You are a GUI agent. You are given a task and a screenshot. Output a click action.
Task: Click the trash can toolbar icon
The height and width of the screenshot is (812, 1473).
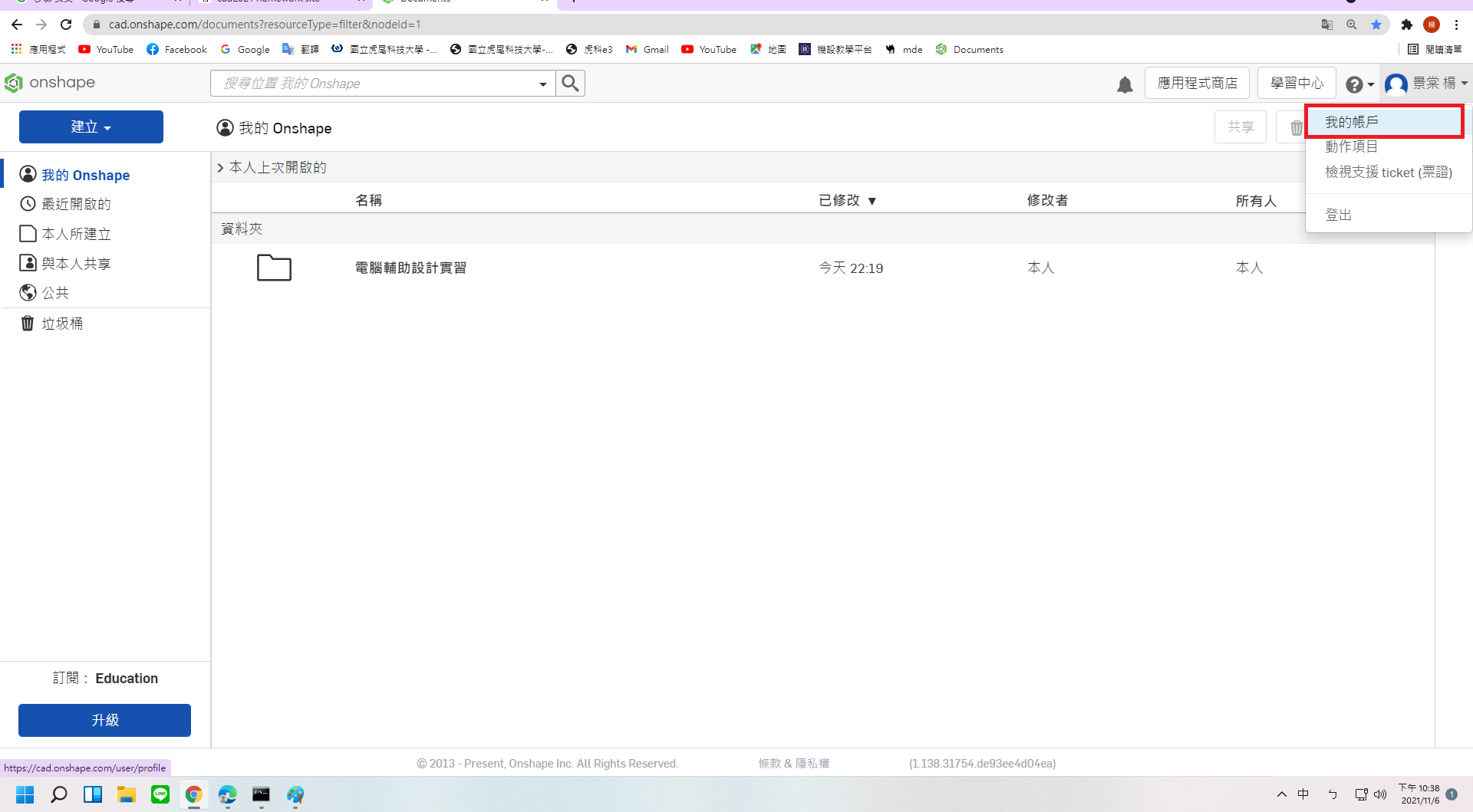point(1296,128)
